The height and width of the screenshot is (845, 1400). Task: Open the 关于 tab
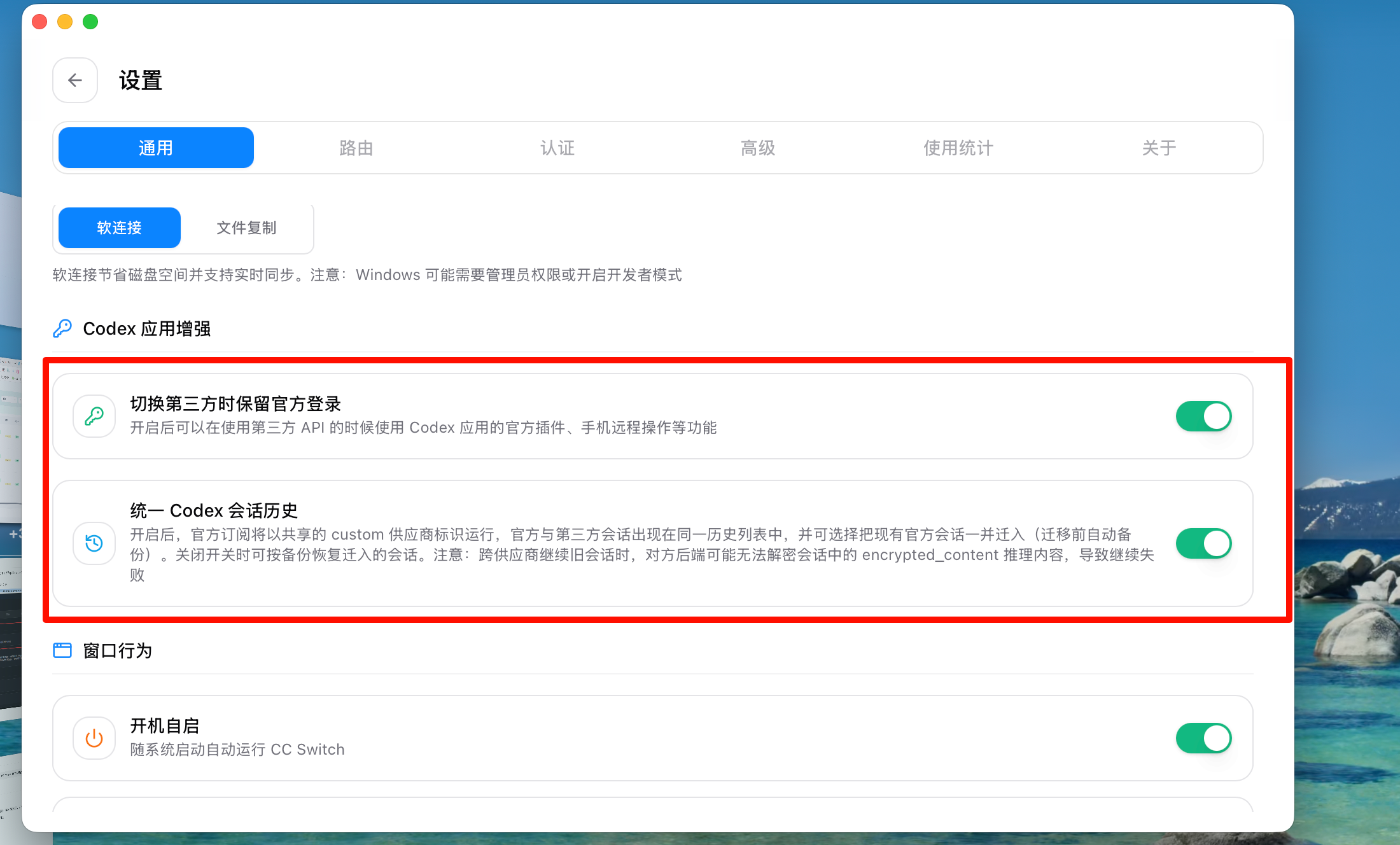[x=1159, y=148]
